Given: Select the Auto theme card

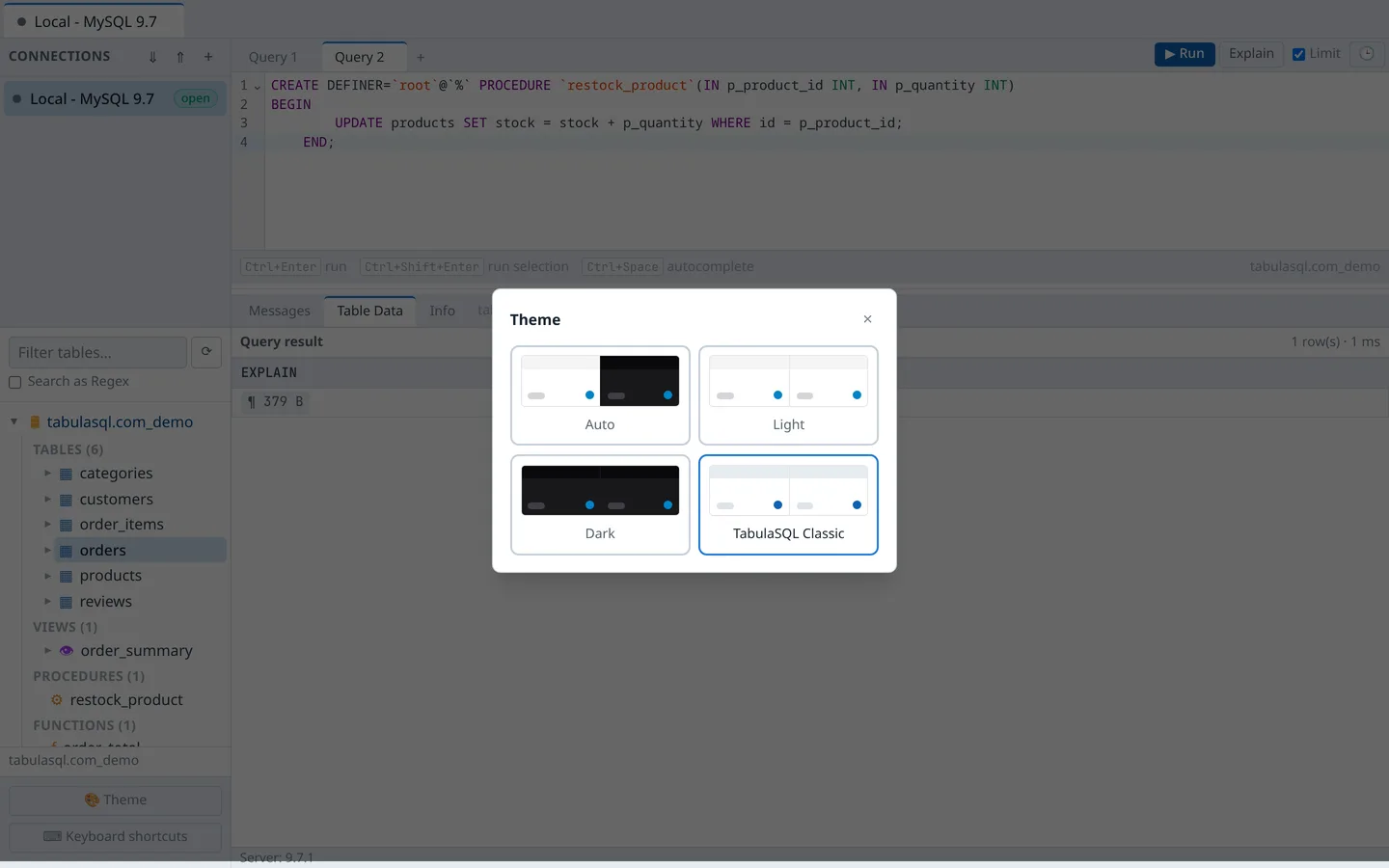Looking at the screenshot, I should point(600,395).
